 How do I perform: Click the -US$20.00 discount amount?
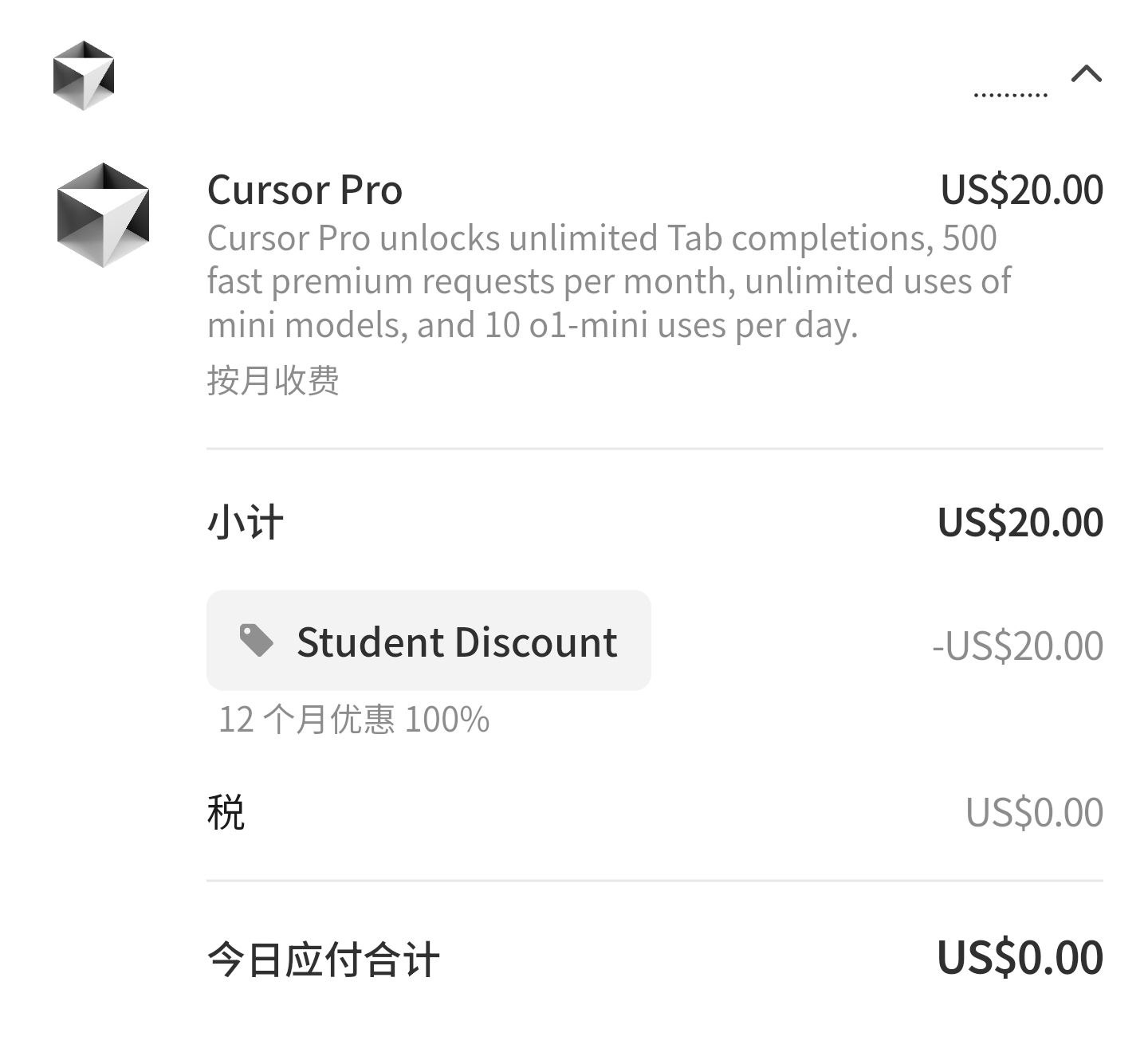(x=1017, y=645)
